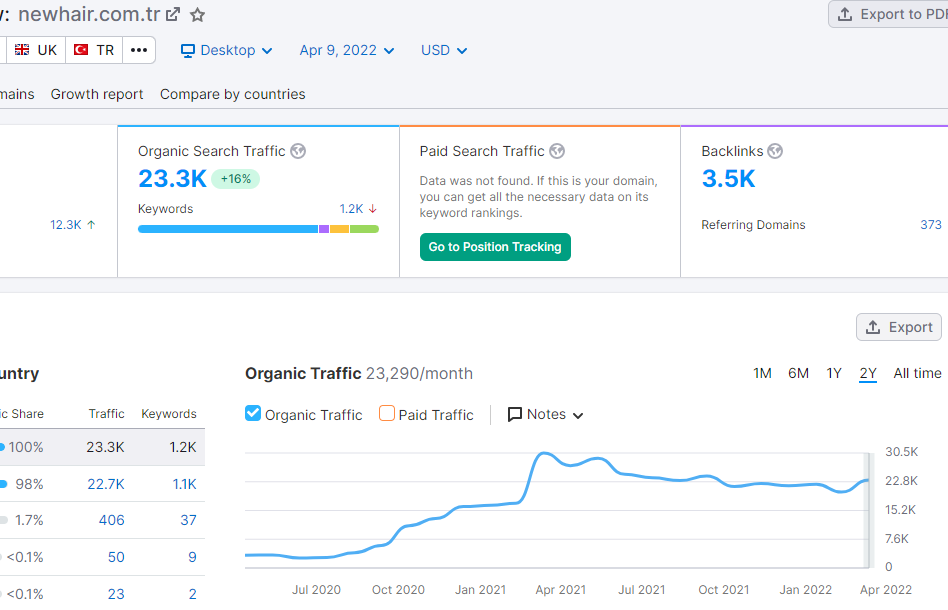The image size is (948, 610).
Task: Click the chart Export button
Action: [x=898, y=327]
